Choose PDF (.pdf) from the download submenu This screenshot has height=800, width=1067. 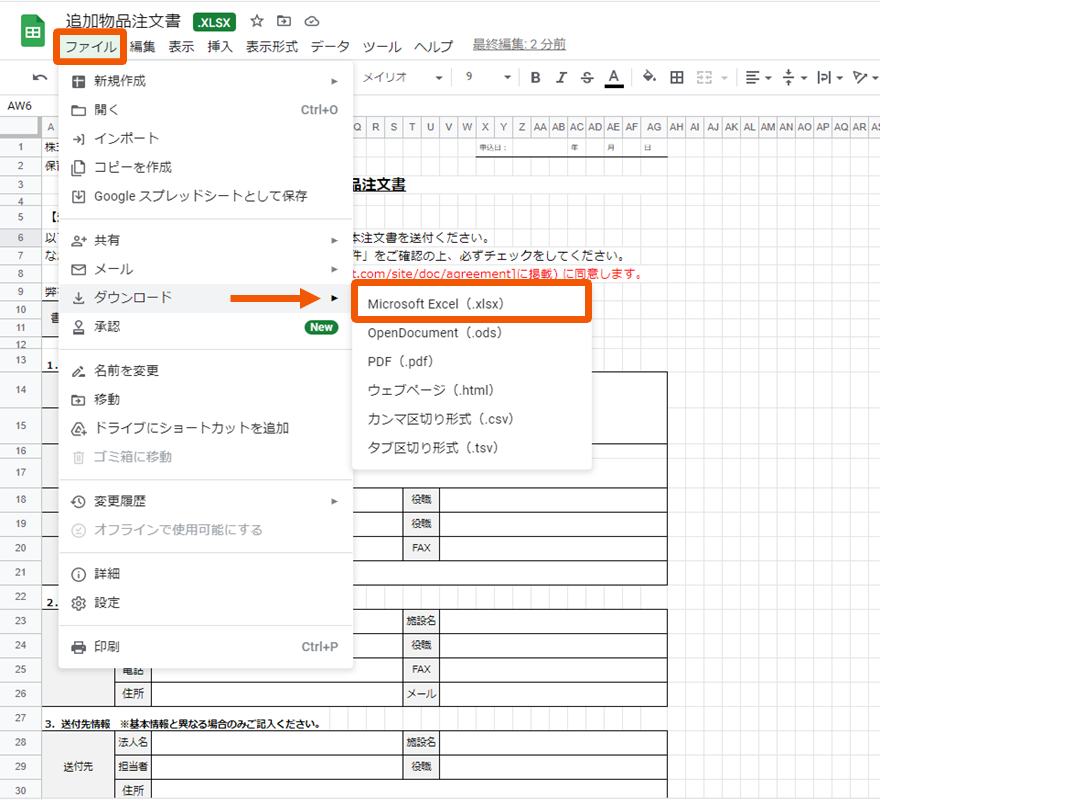400,361
